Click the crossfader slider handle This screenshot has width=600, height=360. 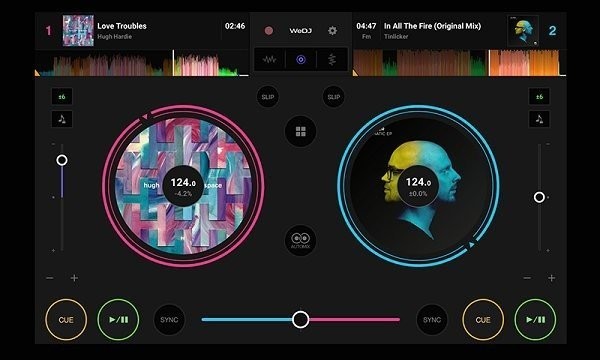pos(301,319)
